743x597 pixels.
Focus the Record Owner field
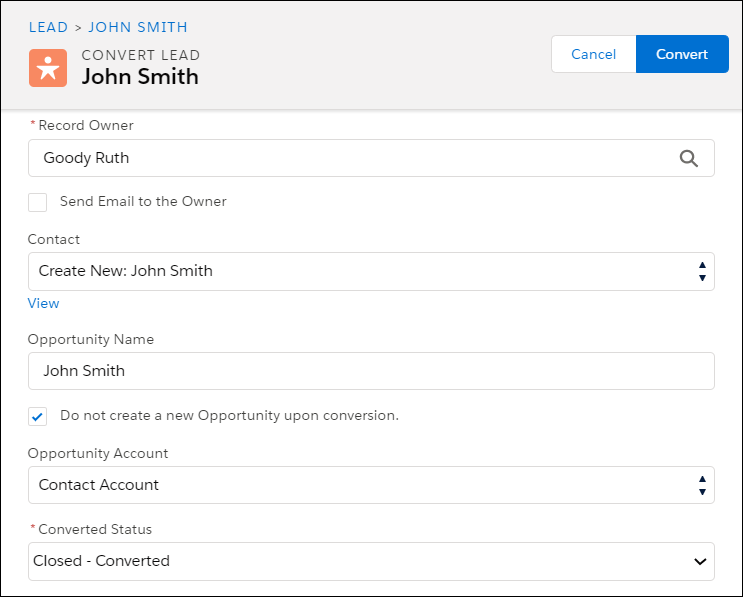[x=371, y=158]
